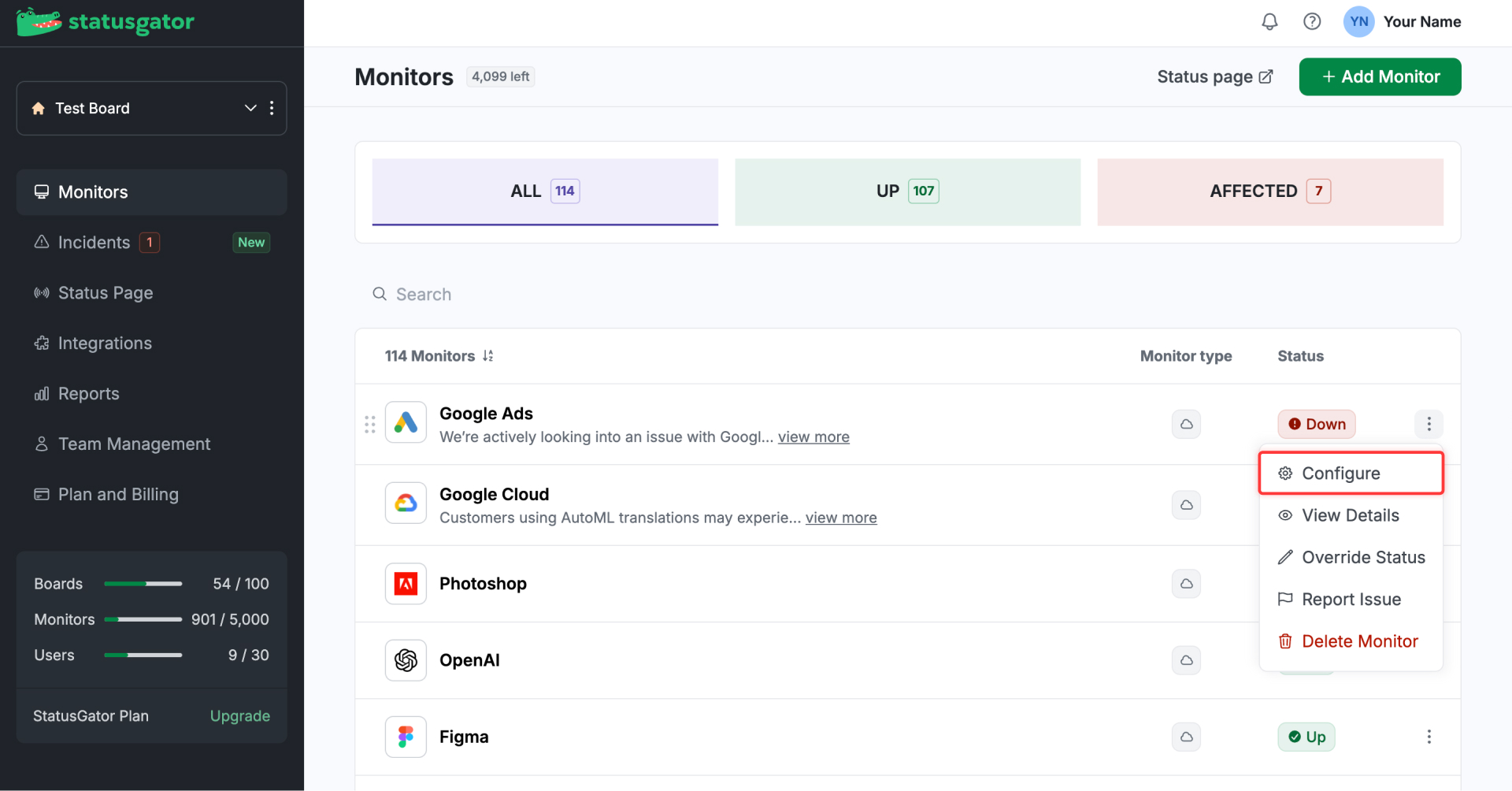Open Reports in the sidebar

pos(151,394)
